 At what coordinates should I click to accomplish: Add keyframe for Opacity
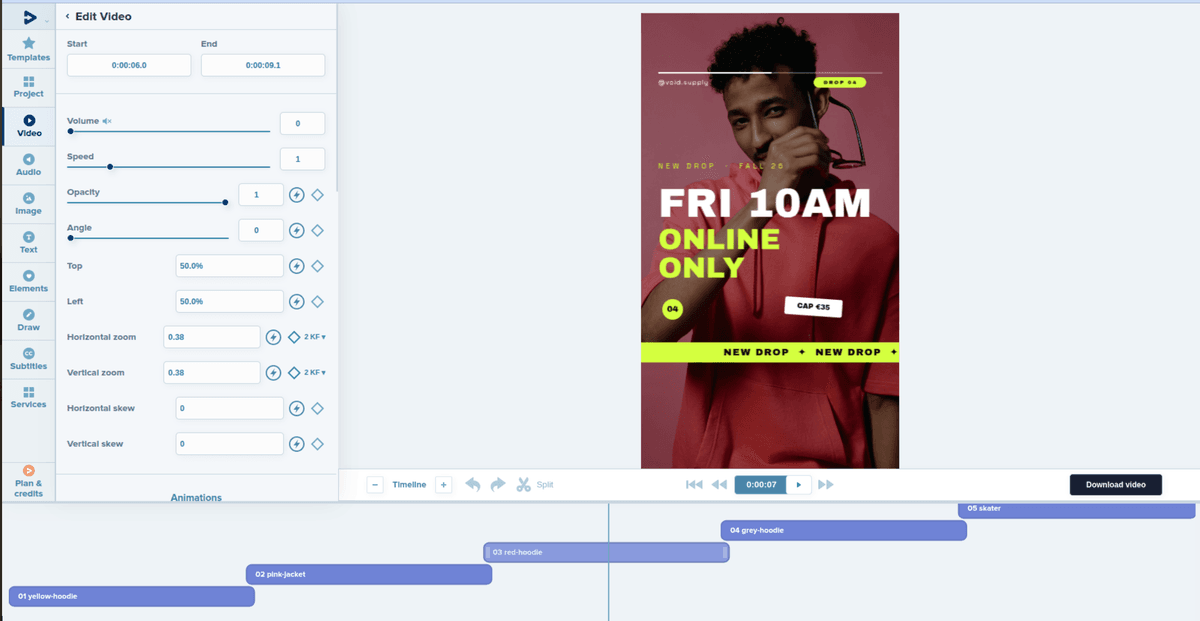[317, 195]
